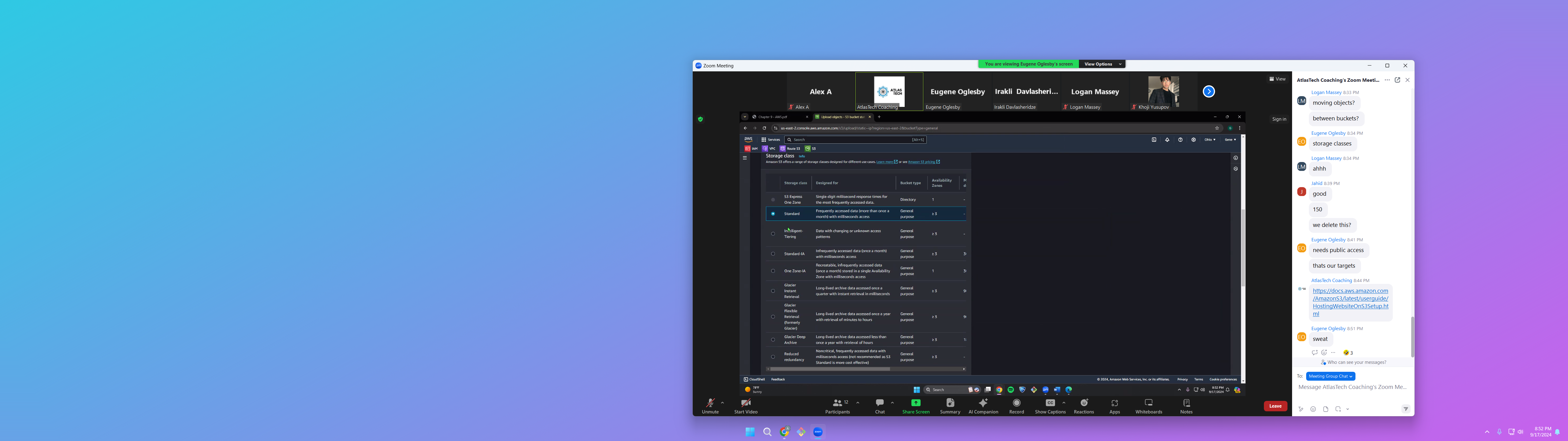Expand audio options arrow beside Unmute

(x=722, y=403)
